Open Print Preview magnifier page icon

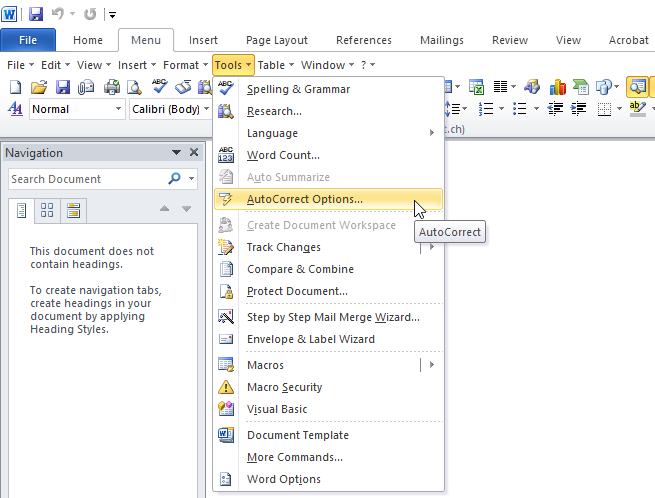click(134, 87)
